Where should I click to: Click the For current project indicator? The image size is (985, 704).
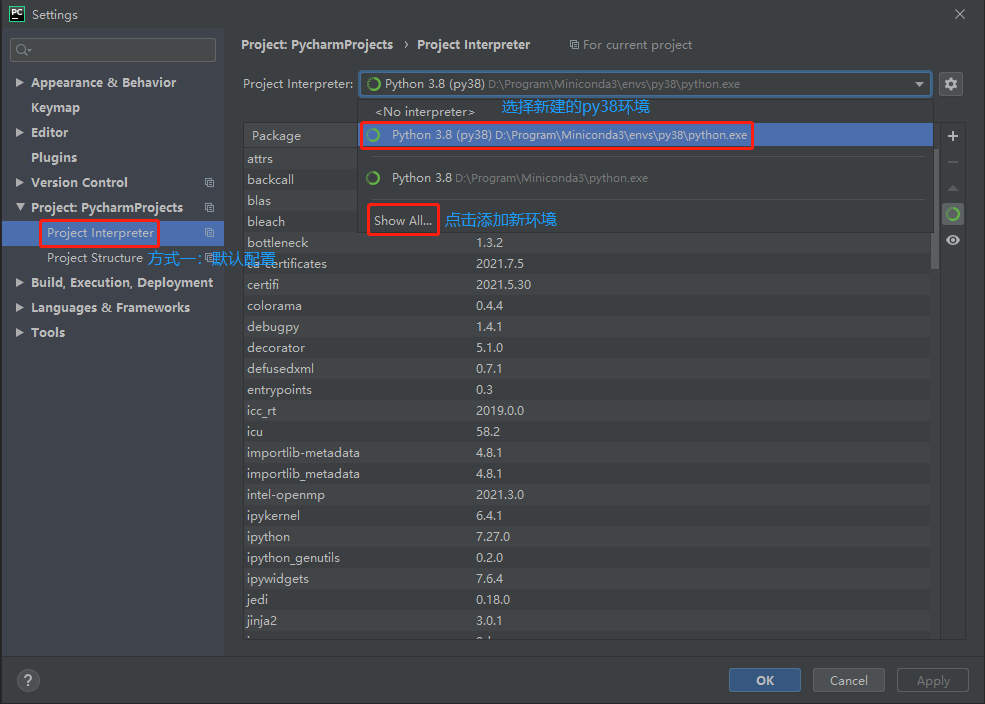pyautogui.click(x=631, y=45)
